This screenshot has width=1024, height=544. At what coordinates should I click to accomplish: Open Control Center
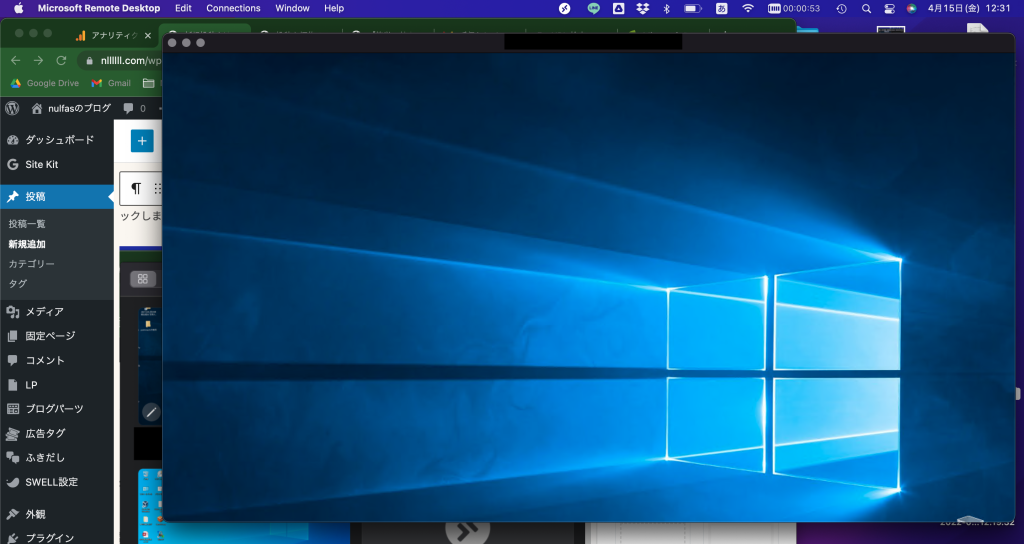[889, 8]
